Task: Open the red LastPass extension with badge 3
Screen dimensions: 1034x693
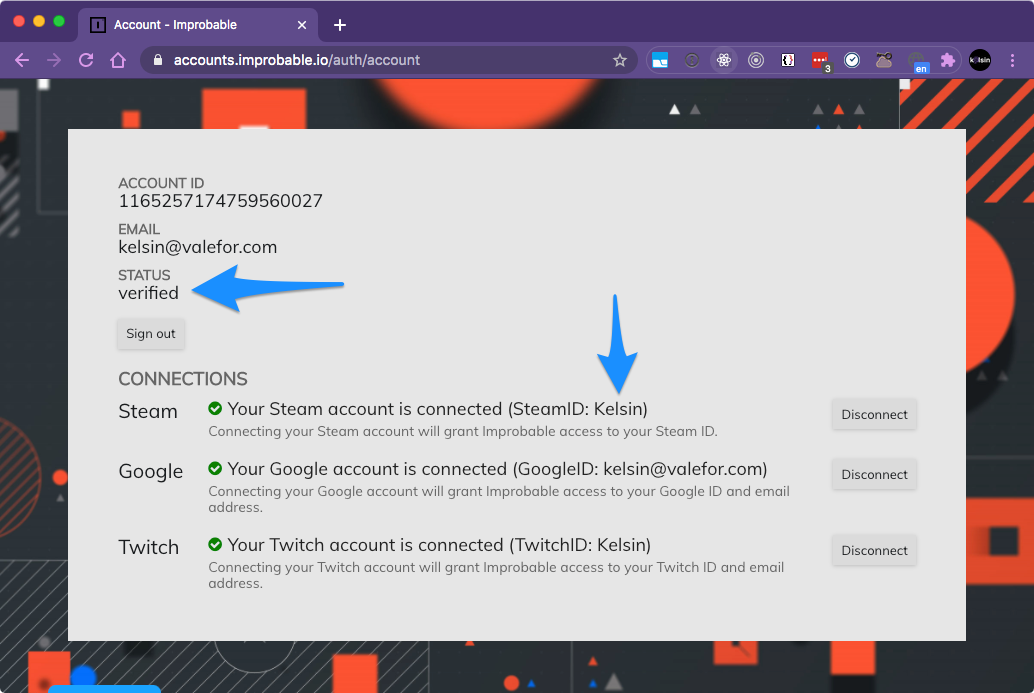Action: [821, 61]
